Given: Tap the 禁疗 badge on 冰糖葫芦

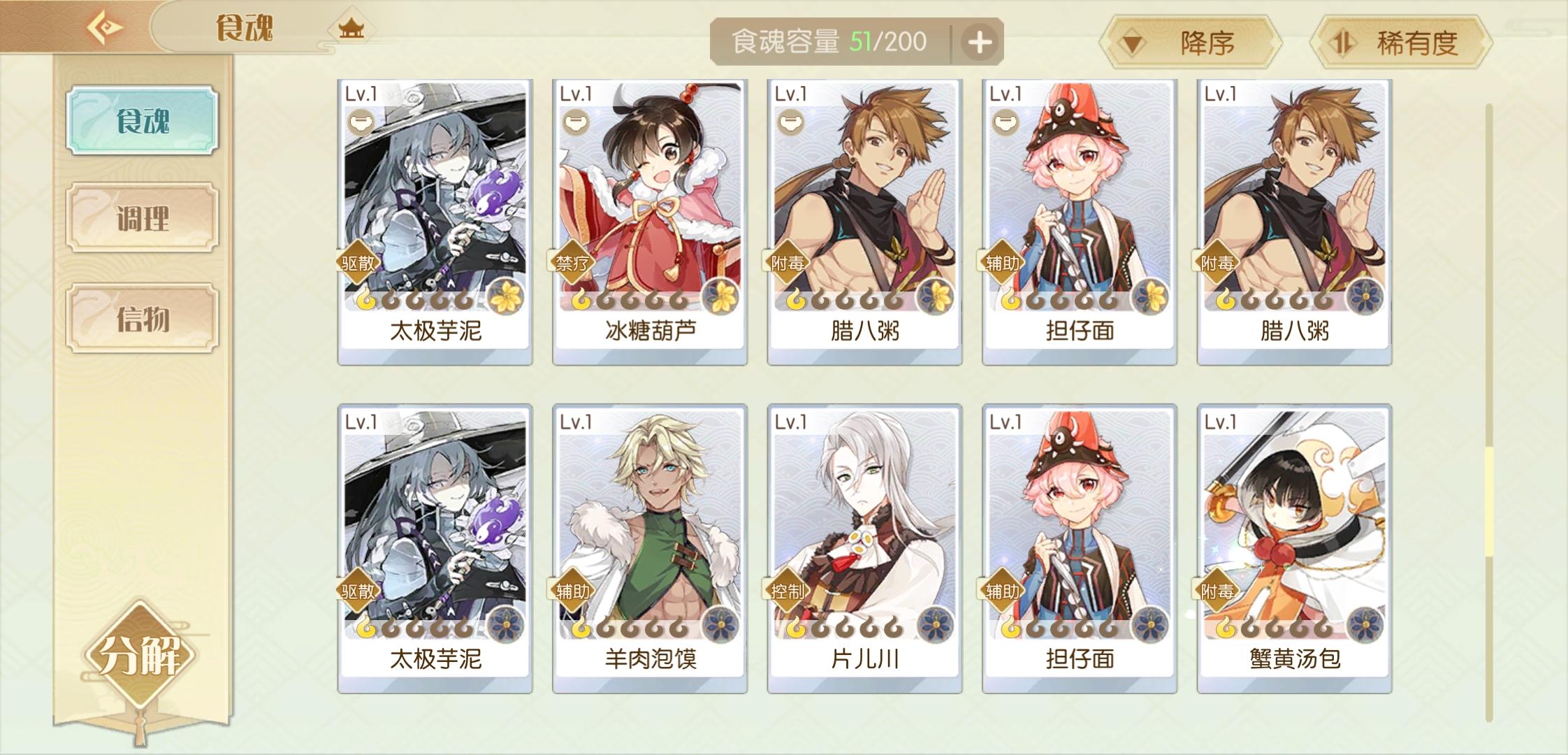Looking at the screenshot, I should pyautogui.click(x=572, y=264).
